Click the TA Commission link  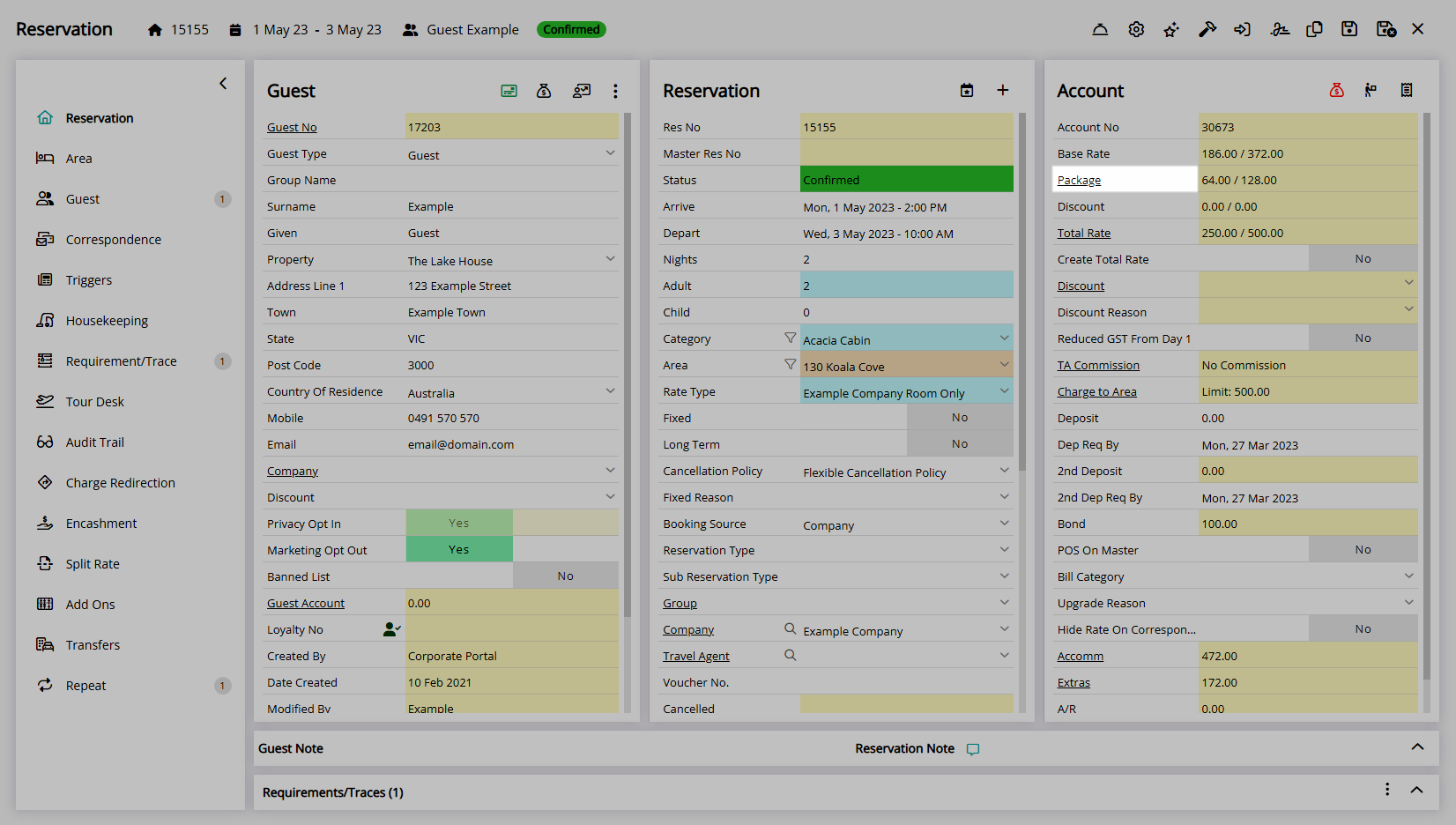(1098, 365)
